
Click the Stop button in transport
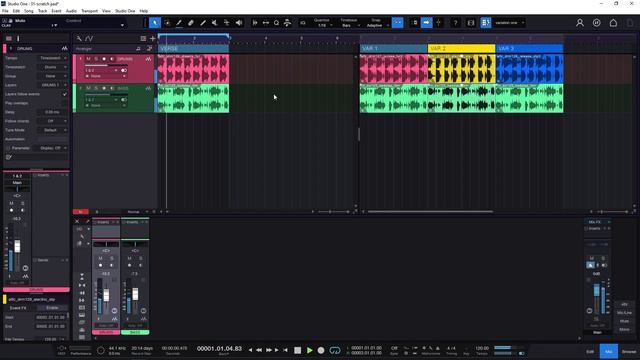[x=298, y=350]
